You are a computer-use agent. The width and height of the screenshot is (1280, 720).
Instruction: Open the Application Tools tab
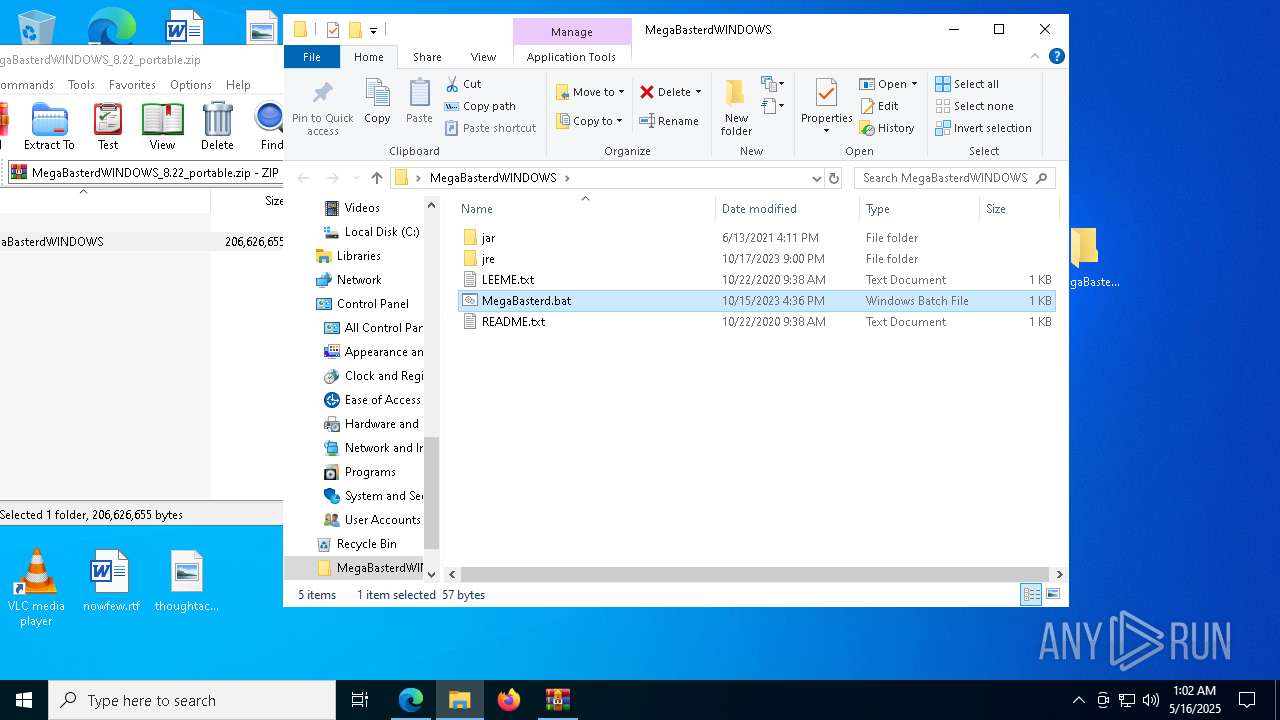pos(571,57)
